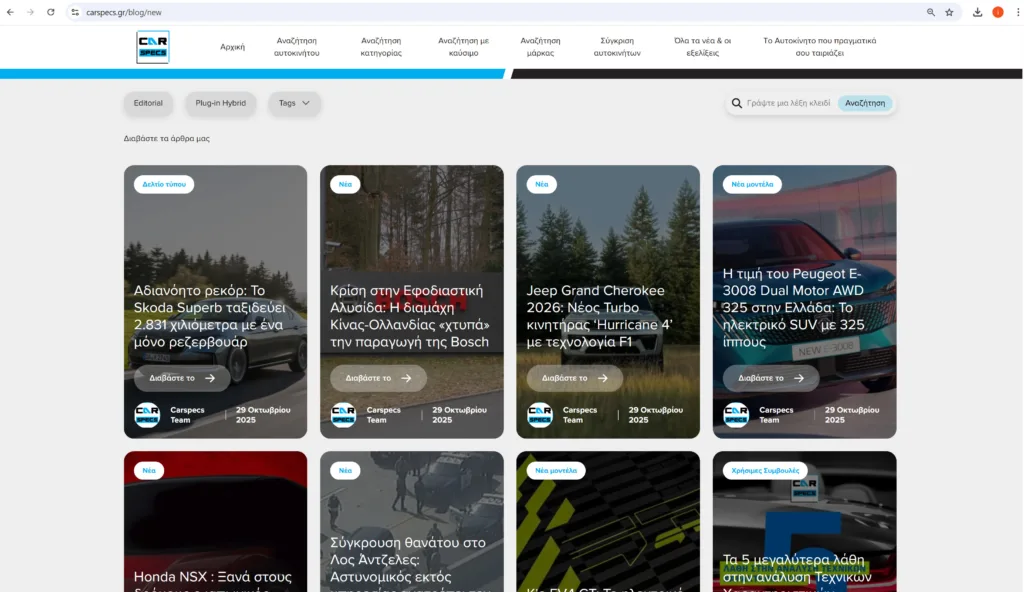This screenshot has height=592, width=1024.
Task: Filter articles by Editorial
Action: [x=148, y=103]
